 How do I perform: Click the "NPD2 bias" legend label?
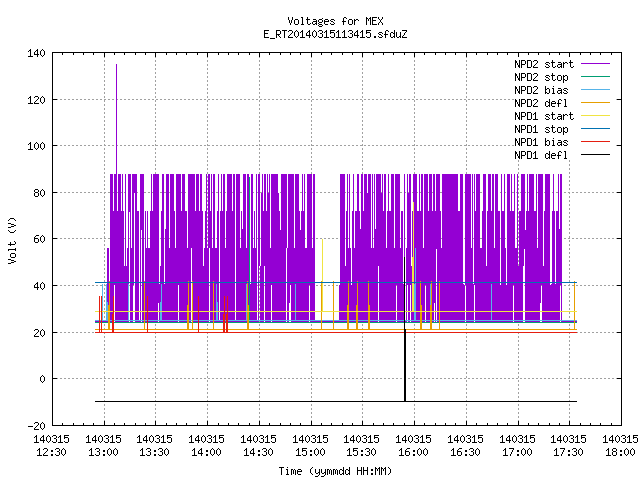[x=541, y=90]
